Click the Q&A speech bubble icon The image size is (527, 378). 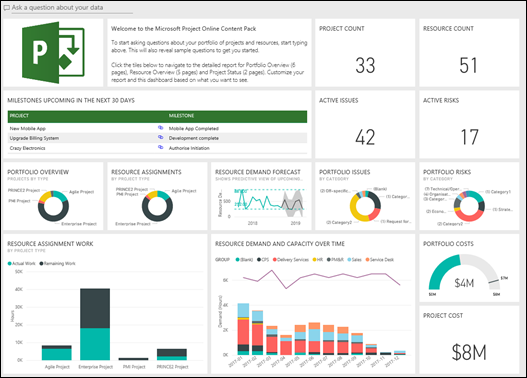point(6,7)
